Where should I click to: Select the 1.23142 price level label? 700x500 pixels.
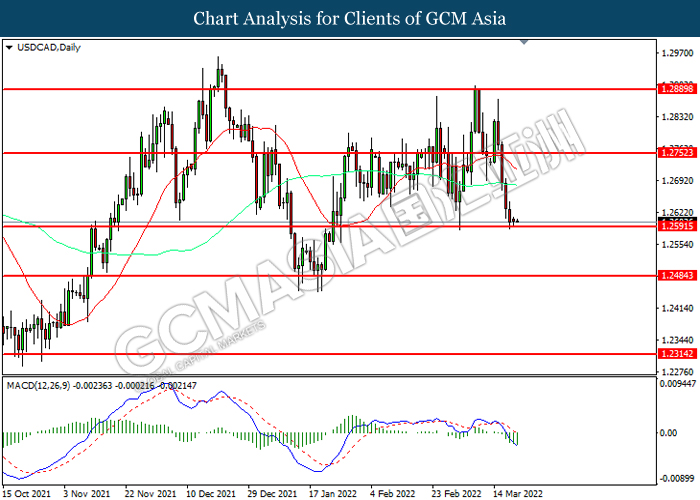(678, 354)
